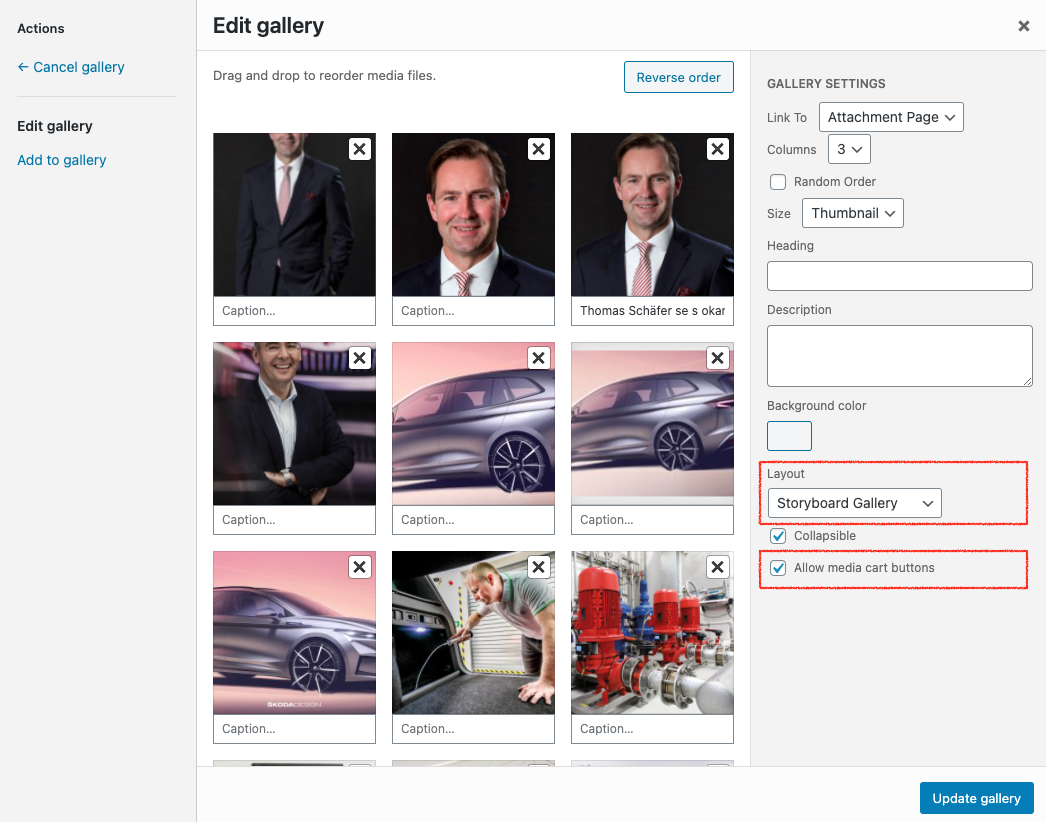Image resolution: width=1046 pixels, height=822 pixels.
Task: Open the Background color swatch
Action: [x=789, y=436]
